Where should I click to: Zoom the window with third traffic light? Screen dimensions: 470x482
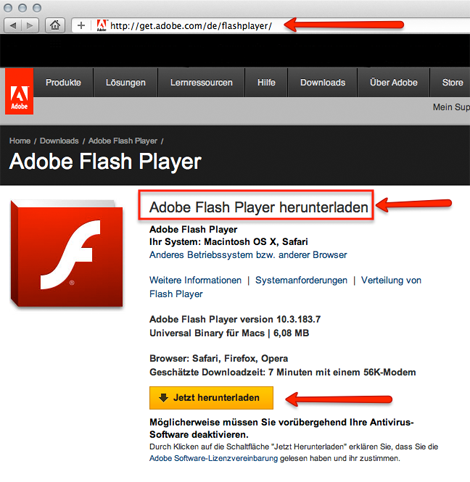(x=37, y=8)
